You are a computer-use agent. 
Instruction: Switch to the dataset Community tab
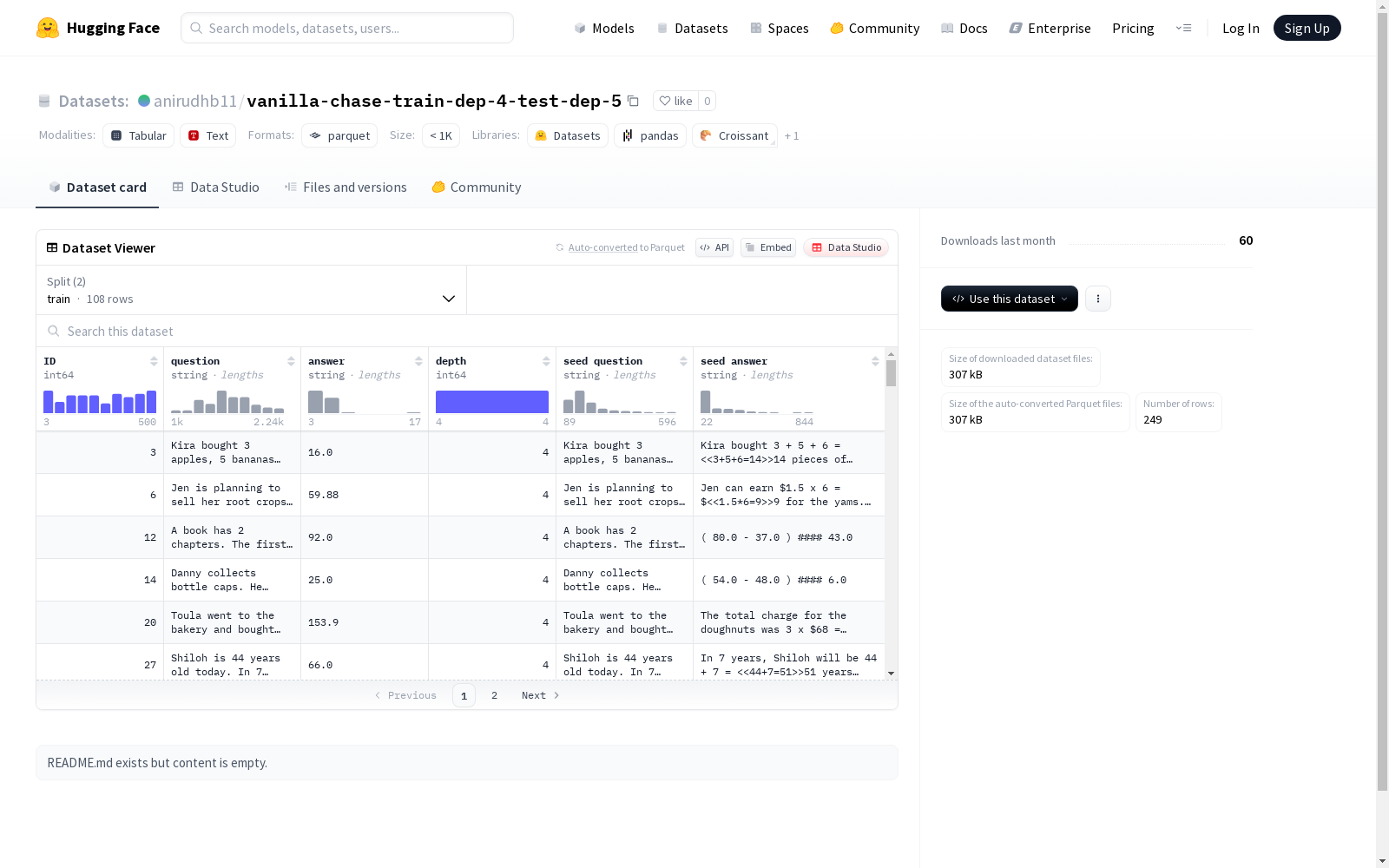coord(476,187)
